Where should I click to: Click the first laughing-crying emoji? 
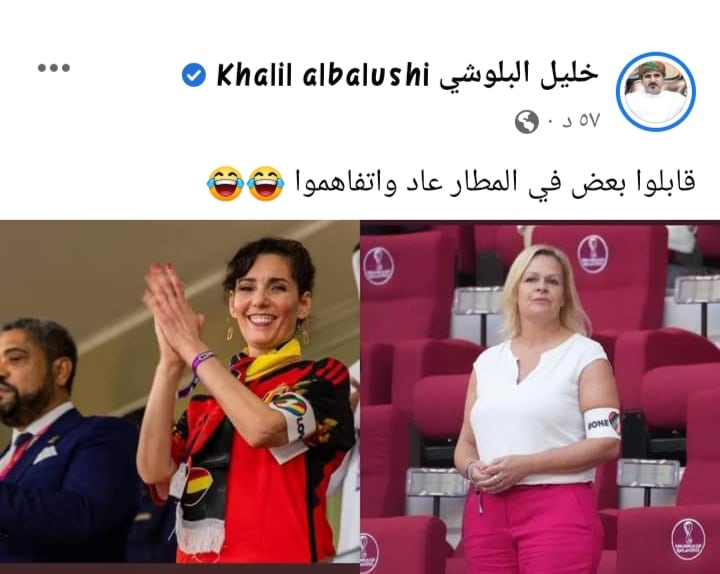(225, 183)
